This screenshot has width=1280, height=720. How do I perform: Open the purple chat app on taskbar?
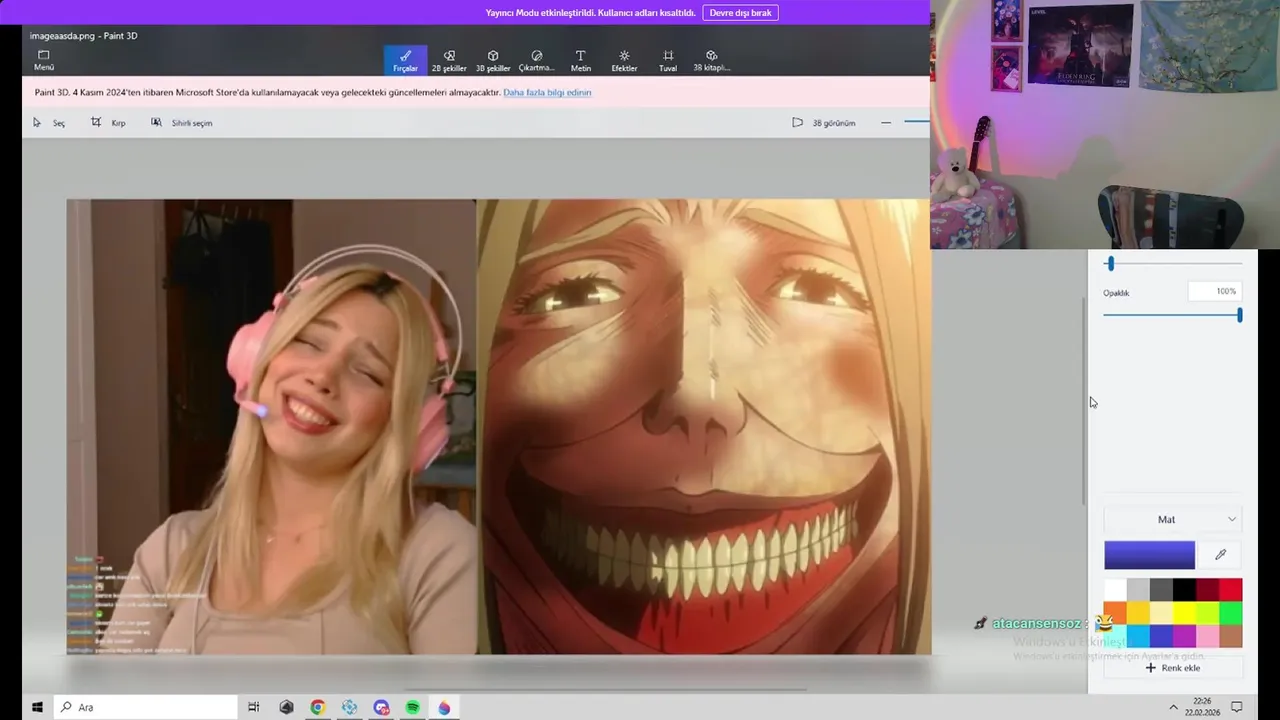coord(381,707)
